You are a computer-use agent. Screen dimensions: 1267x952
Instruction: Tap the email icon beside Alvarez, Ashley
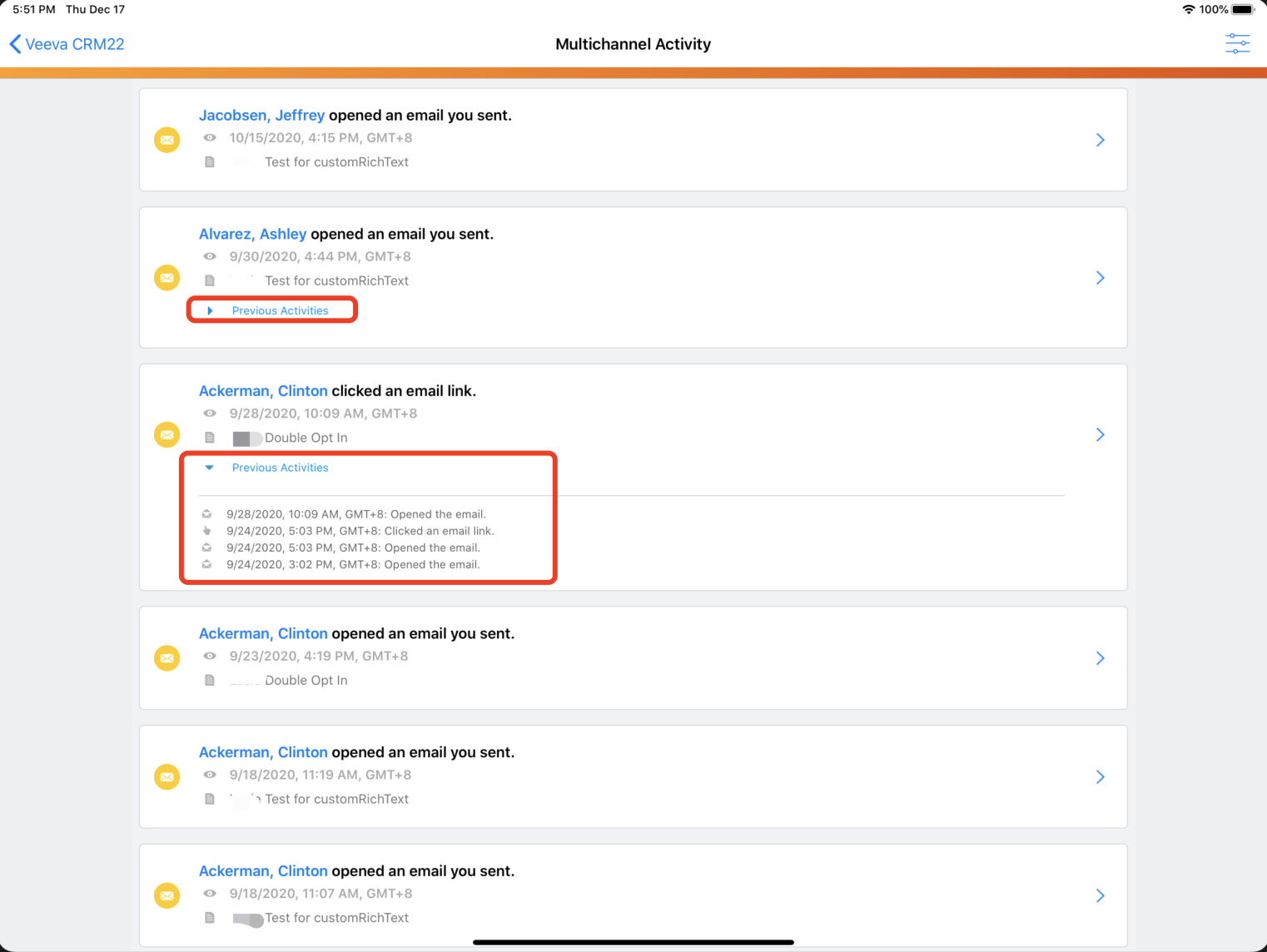[x=167, y=277]
